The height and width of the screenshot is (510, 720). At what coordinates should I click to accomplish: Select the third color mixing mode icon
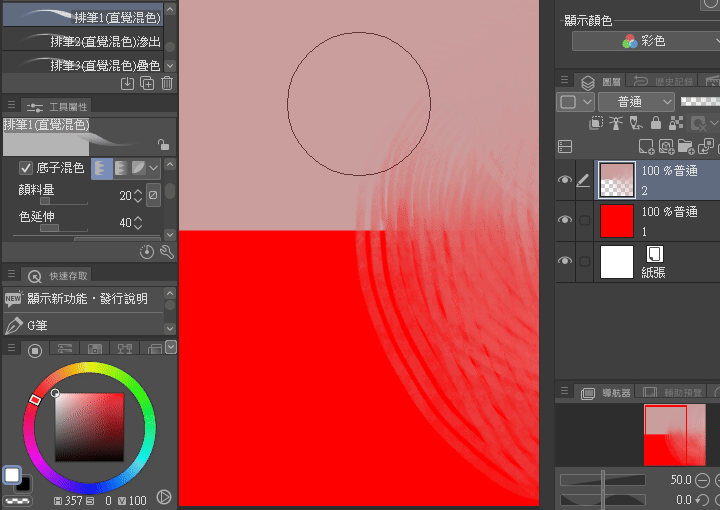138,168
